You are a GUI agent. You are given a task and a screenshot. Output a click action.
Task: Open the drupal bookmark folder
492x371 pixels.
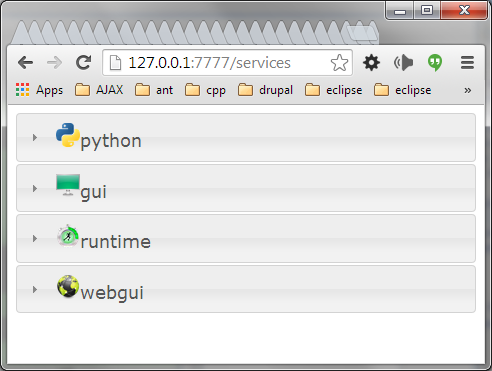265,90
